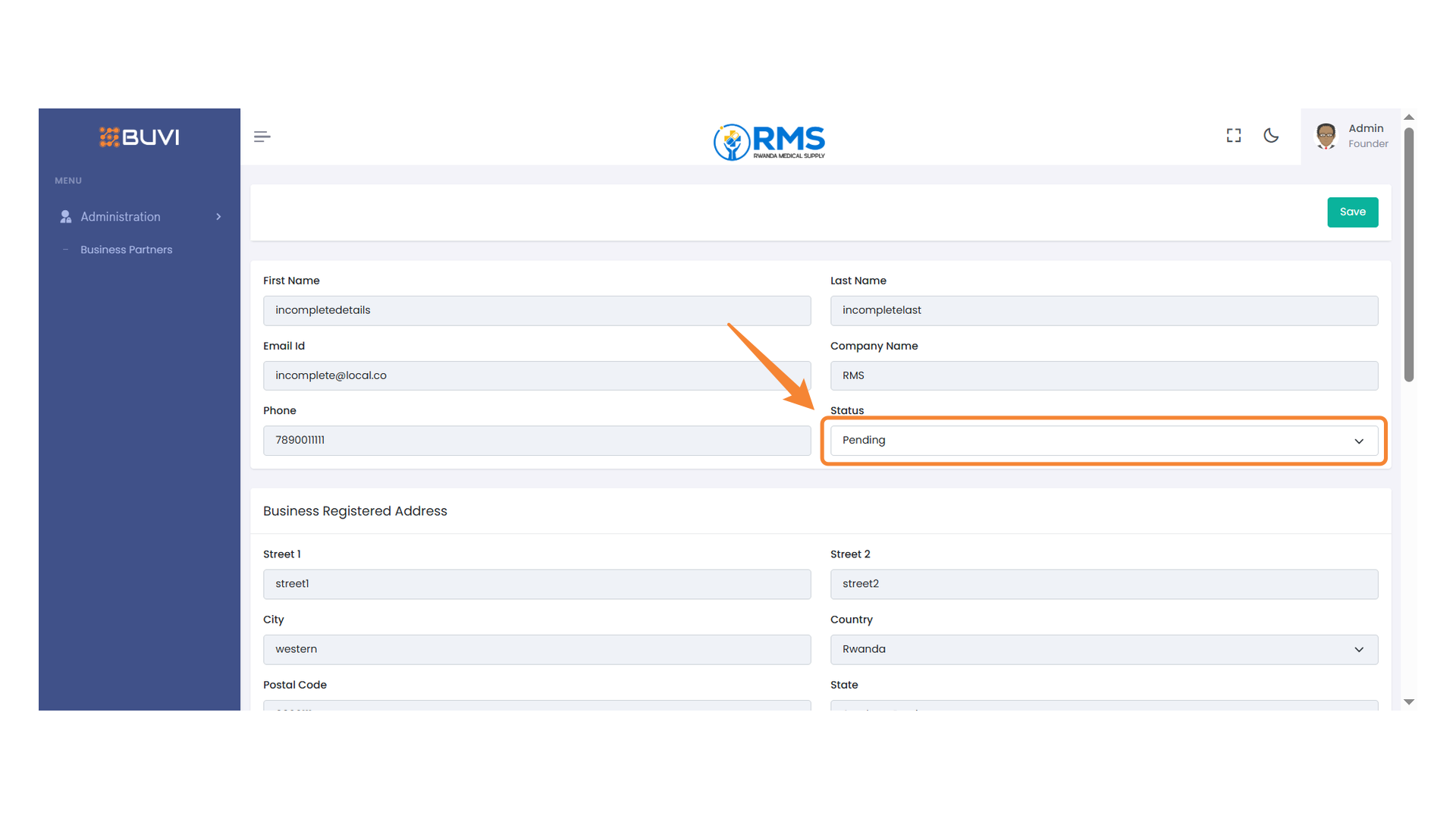Open the Country dropdown showing Rwanda
This screenshot has width=1456, height=819.
pos(1103,649)
